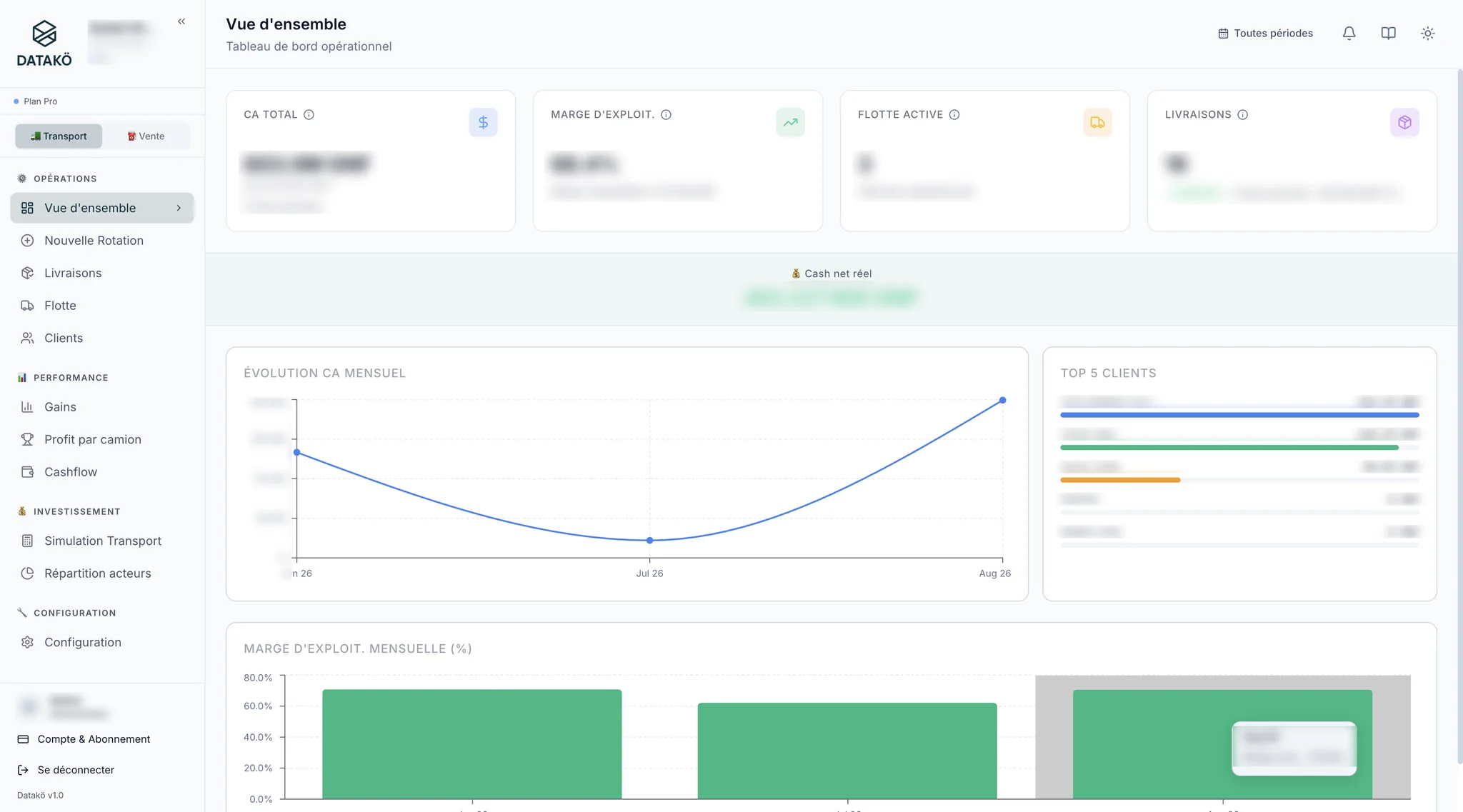Viewport: 1463px width, 812px height.
Task: Click info icon next to FLOTTE ACTIVE
Action: 954,114
